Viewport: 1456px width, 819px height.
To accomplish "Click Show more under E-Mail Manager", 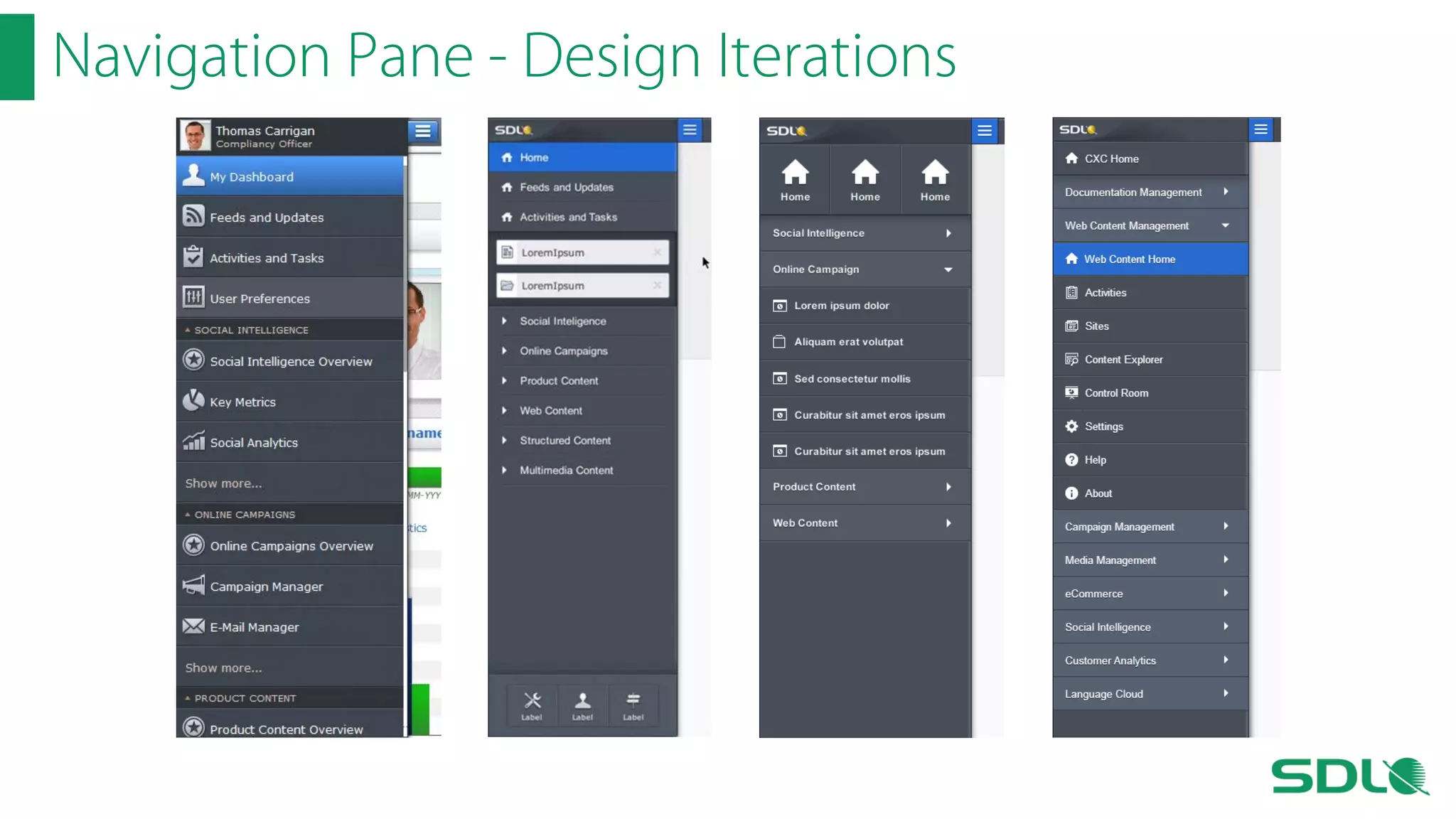I will [224, 668].
